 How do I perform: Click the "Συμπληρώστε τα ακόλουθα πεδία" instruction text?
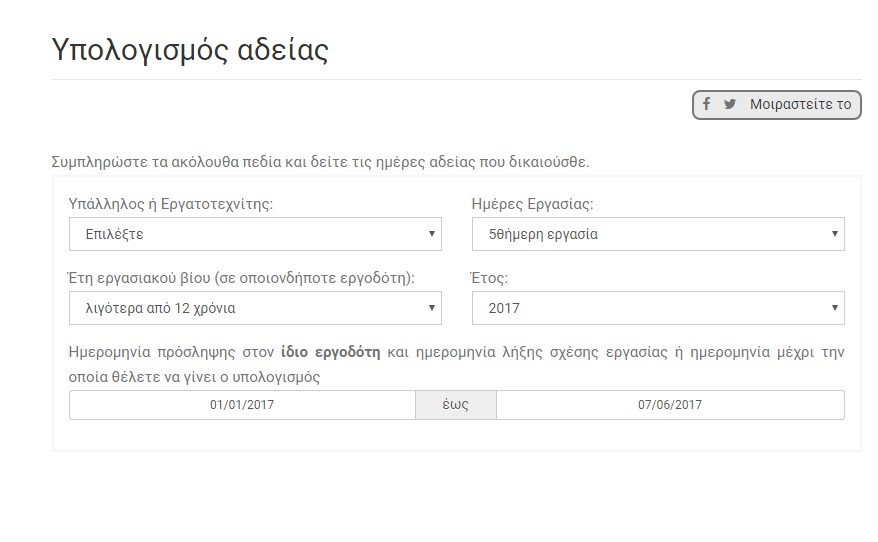coord(320,161)
